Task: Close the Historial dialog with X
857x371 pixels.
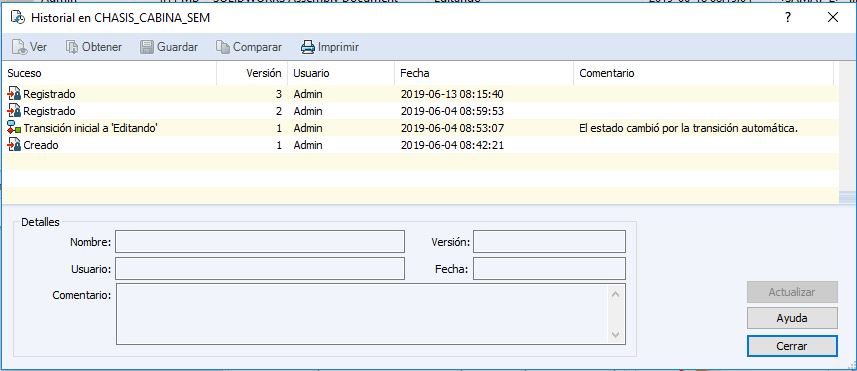Action: pyautogui.click(x=833, y=17)
